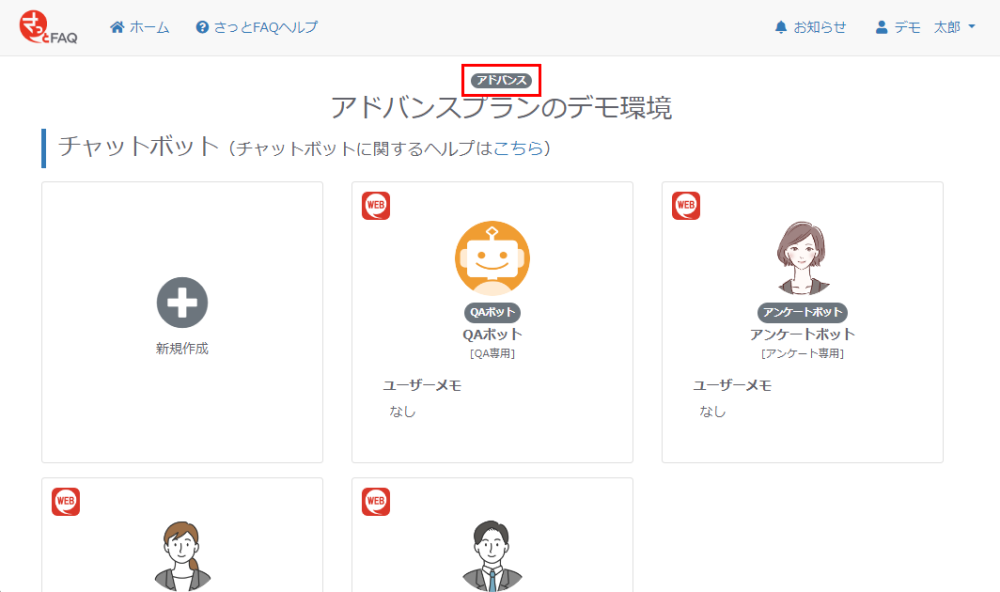Open the woman avatar of アンケートボット

click(802, 258)
